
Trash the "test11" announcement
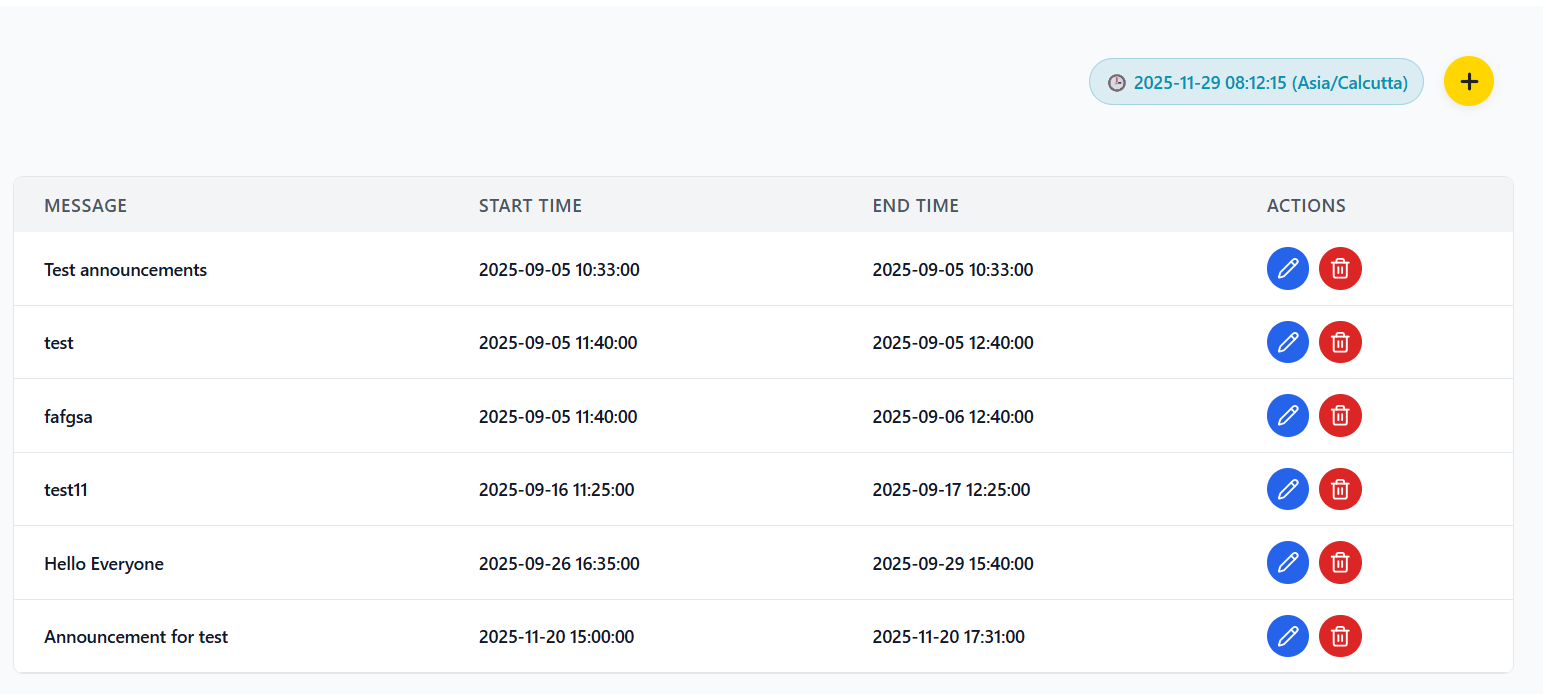pyautogui.click(x=1340, y=489)
